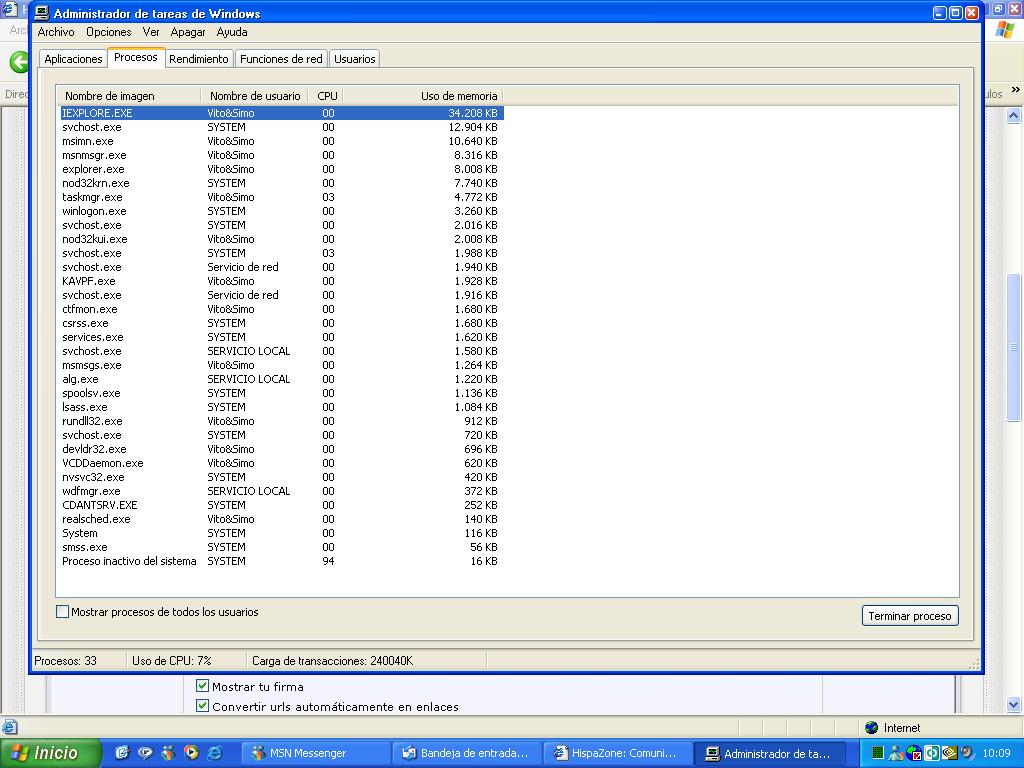Click Terminar proceso button
Viewport: 1024px width, 768px height.
tap(909, 616)
